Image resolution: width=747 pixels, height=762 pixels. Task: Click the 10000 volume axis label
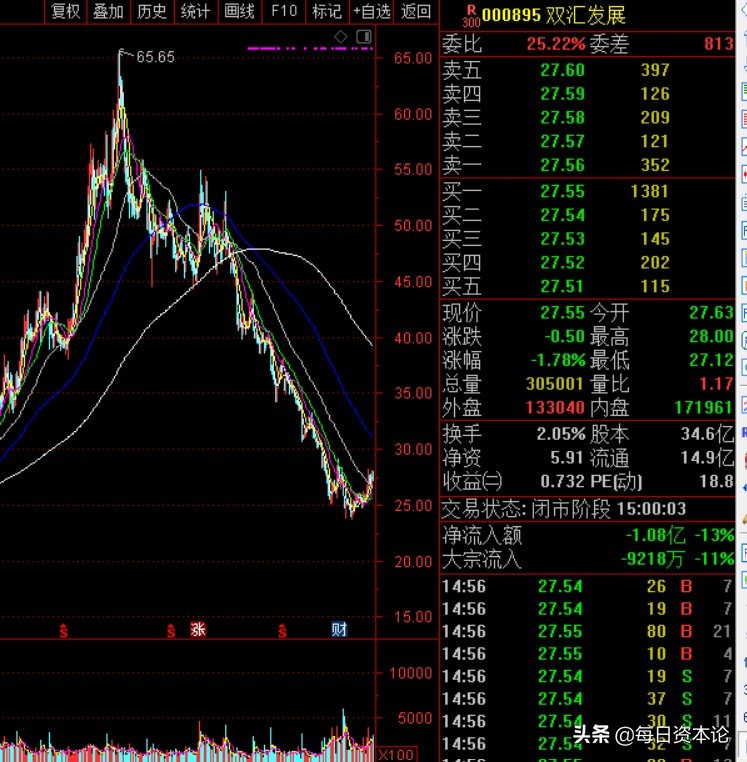(410, 673)
